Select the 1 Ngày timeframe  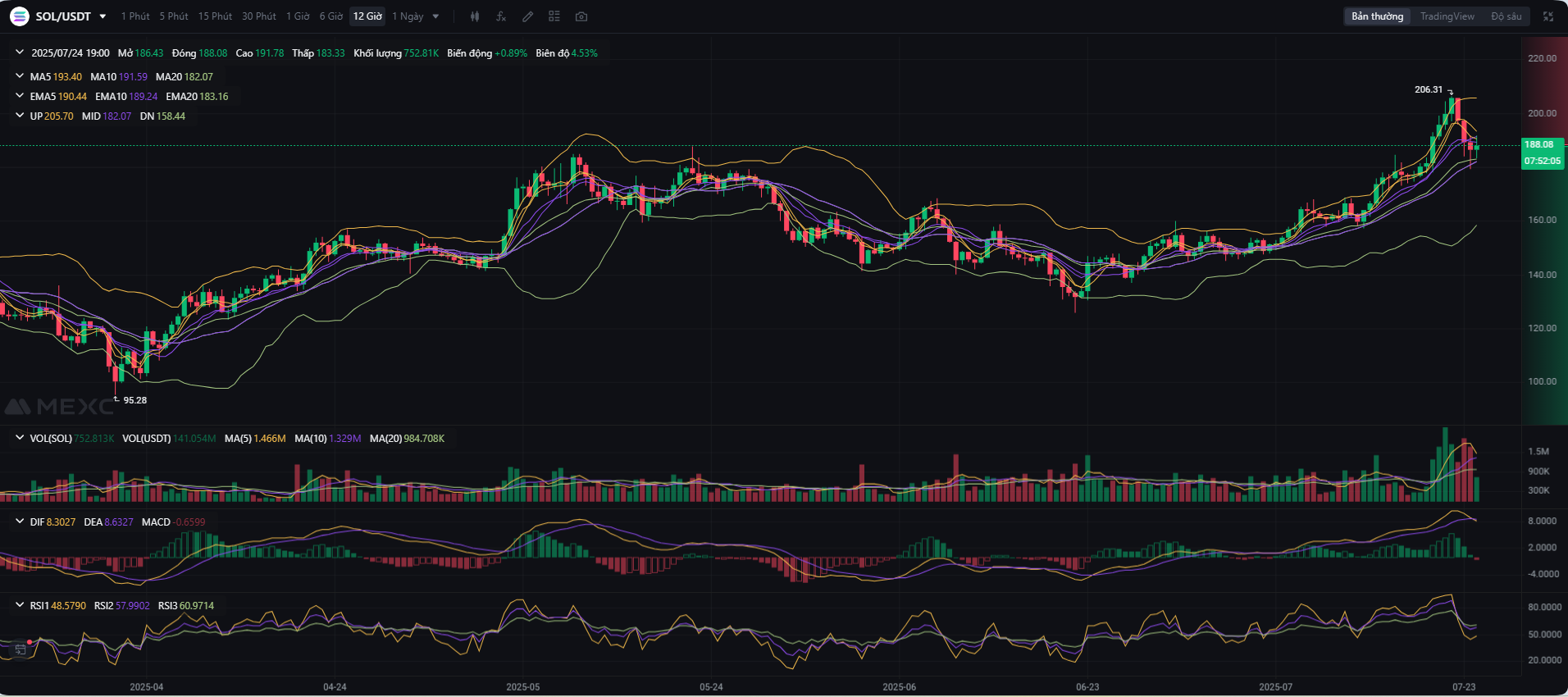pos(408,16)
